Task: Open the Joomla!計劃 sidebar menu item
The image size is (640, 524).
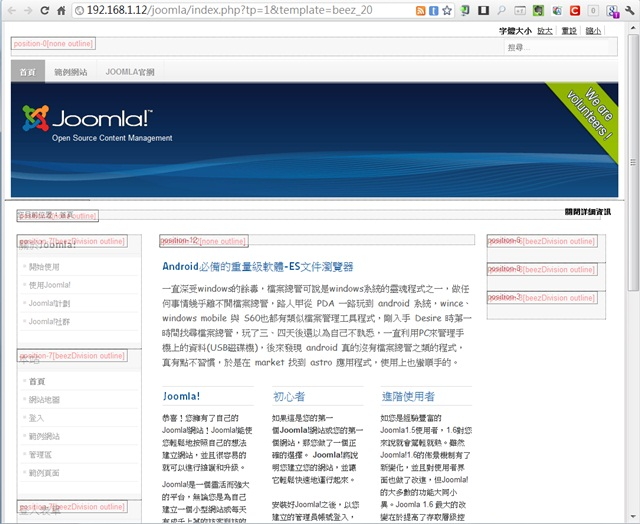Action: click(49, 303)
